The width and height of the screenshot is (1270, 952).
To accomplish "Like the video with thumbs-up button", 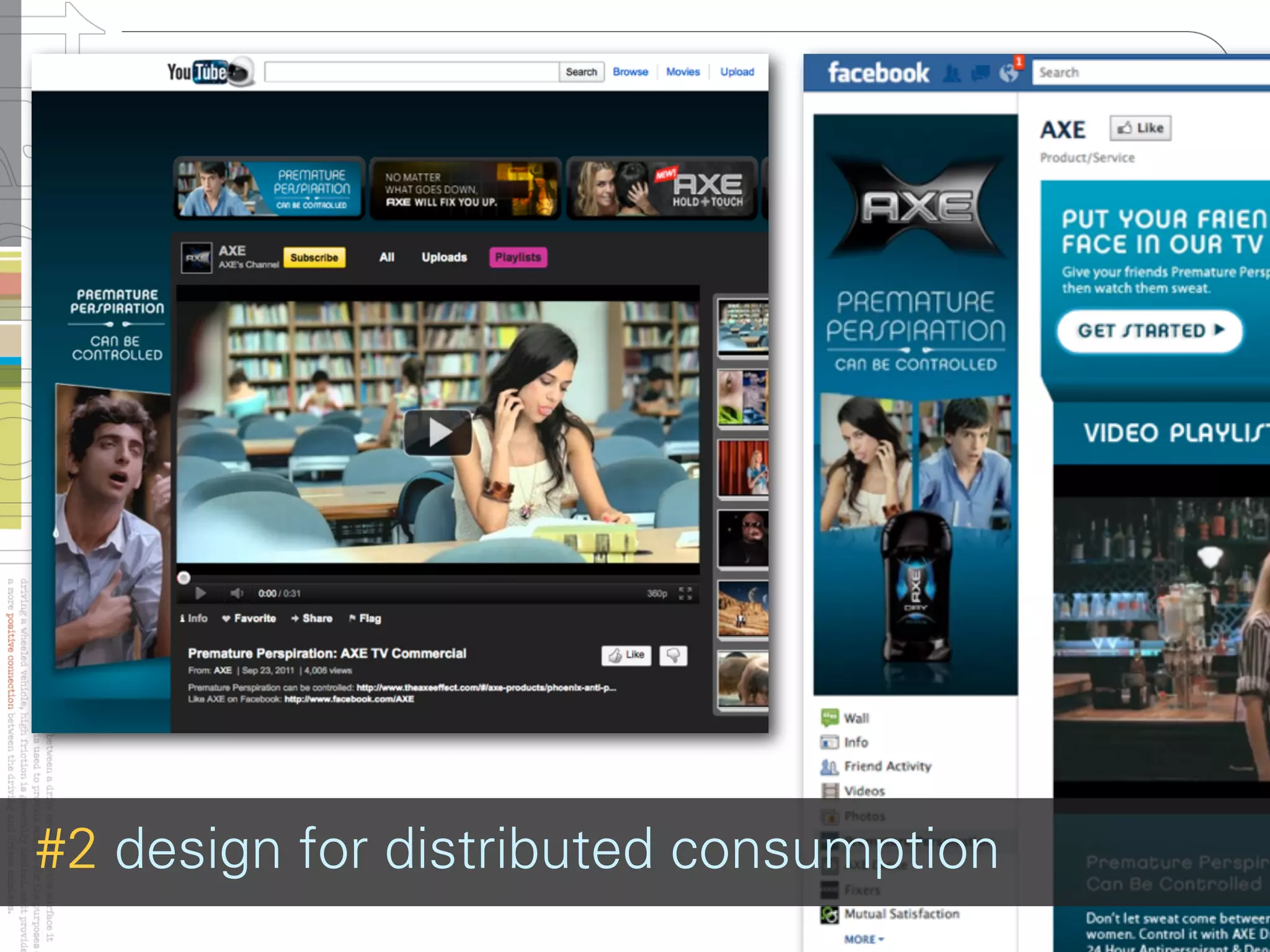I will click(626, 655).
